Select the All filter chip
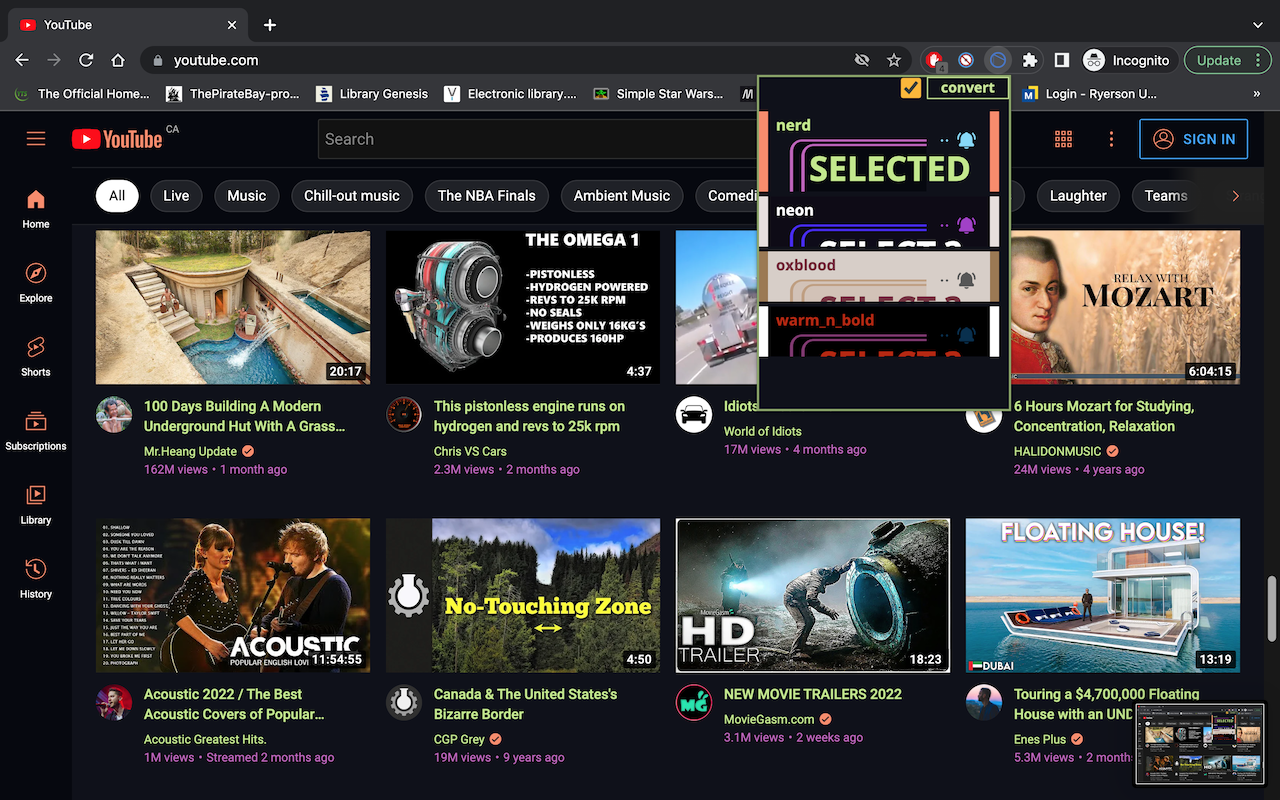1280x800 pixels. click(117, 196)
